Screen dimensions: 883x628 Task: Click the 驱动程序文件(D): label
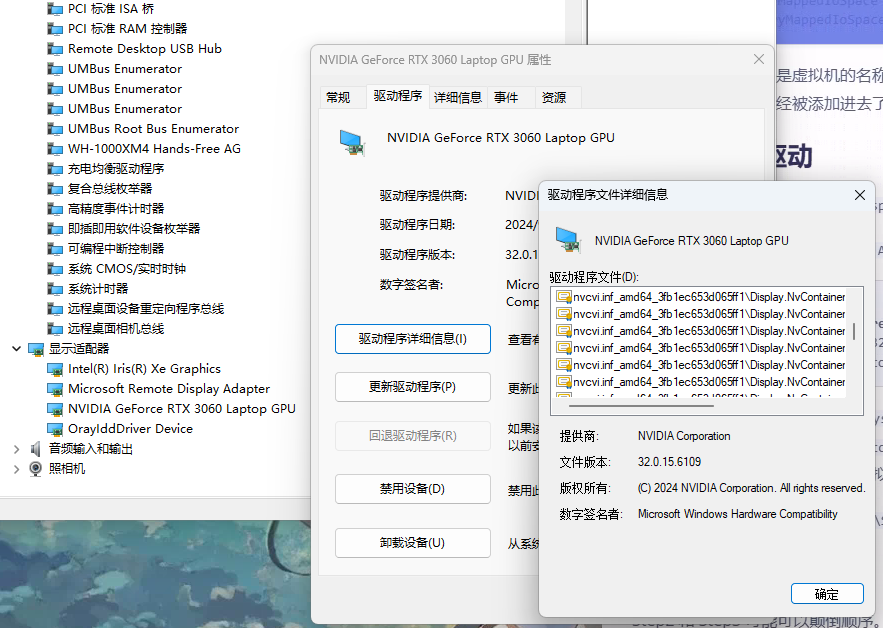click(594, 277)
